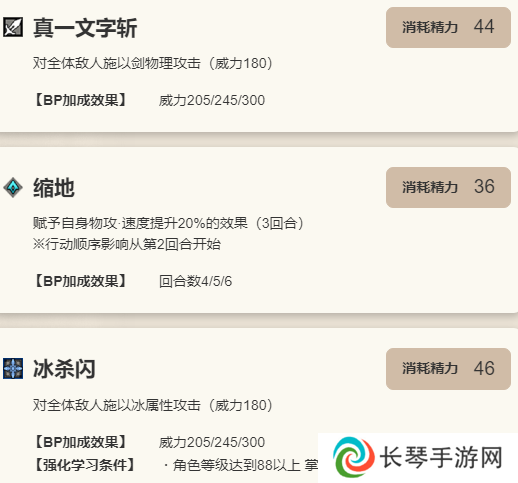Click the 缩地 description about 物攻·速度提升20%
Image resolution: width=518 pixels, height=483 pixels.
pos(168,223)
